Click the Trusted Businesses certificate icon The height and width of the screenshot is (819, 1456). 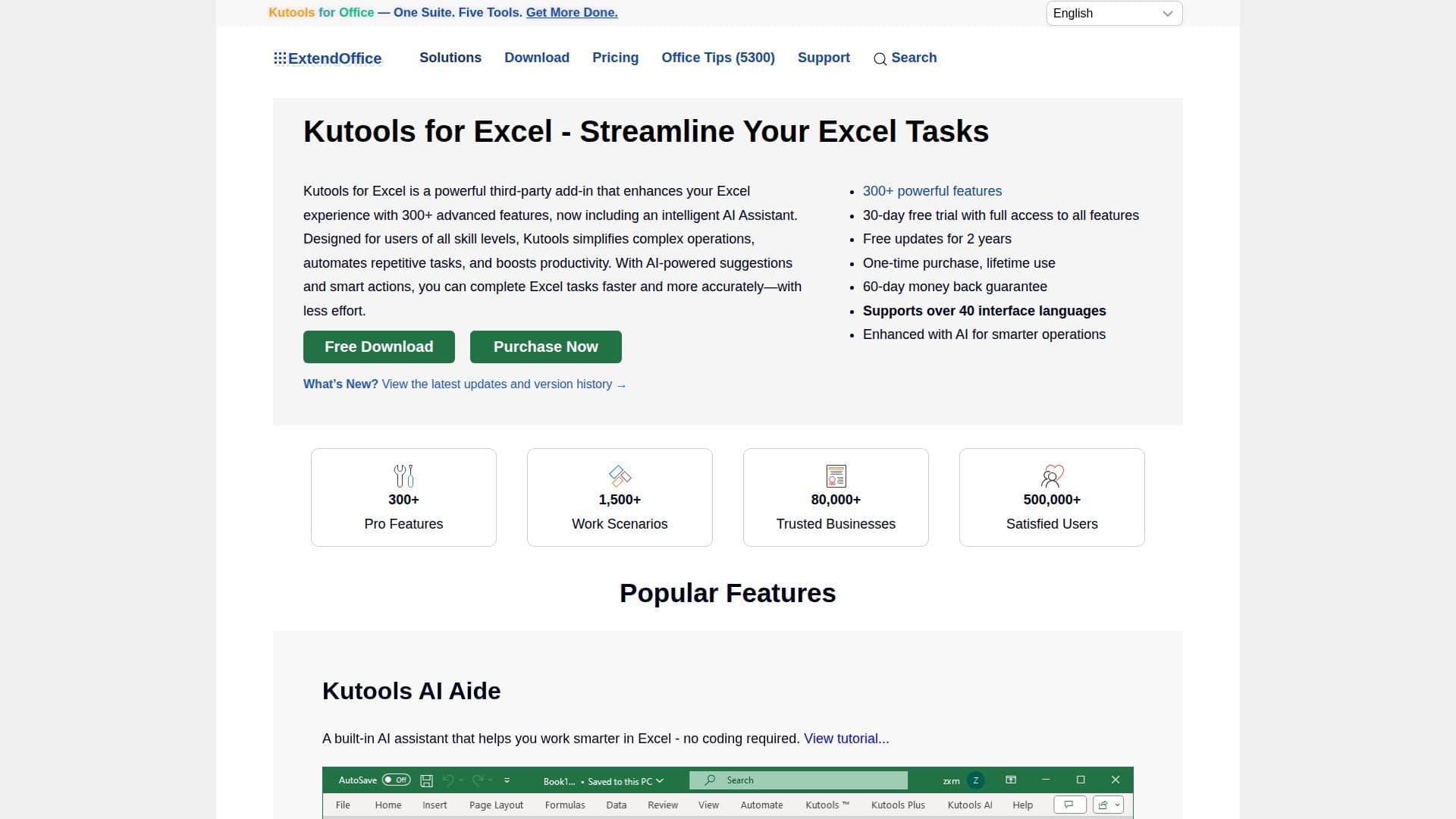(836, 475)
